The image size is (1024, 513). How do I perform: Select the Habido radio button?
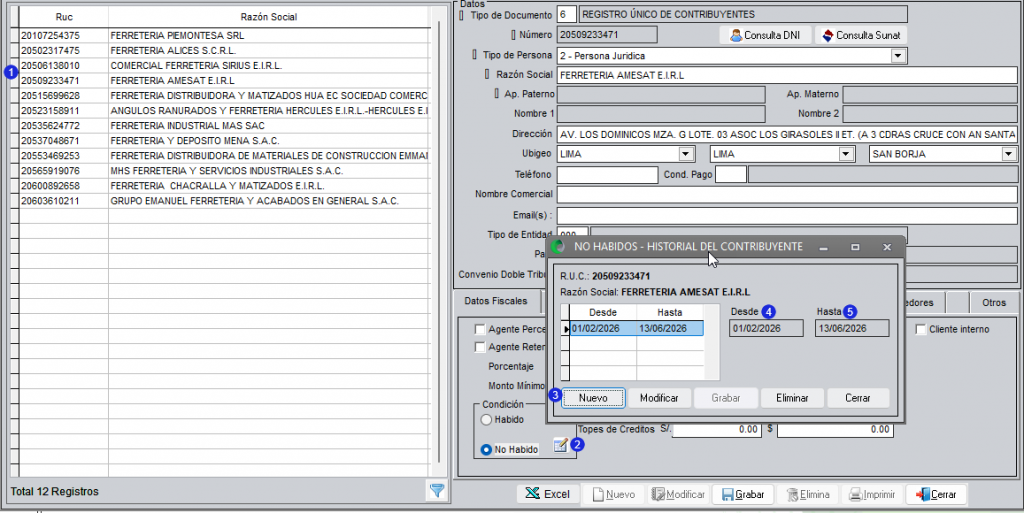(x=486, y=420)
